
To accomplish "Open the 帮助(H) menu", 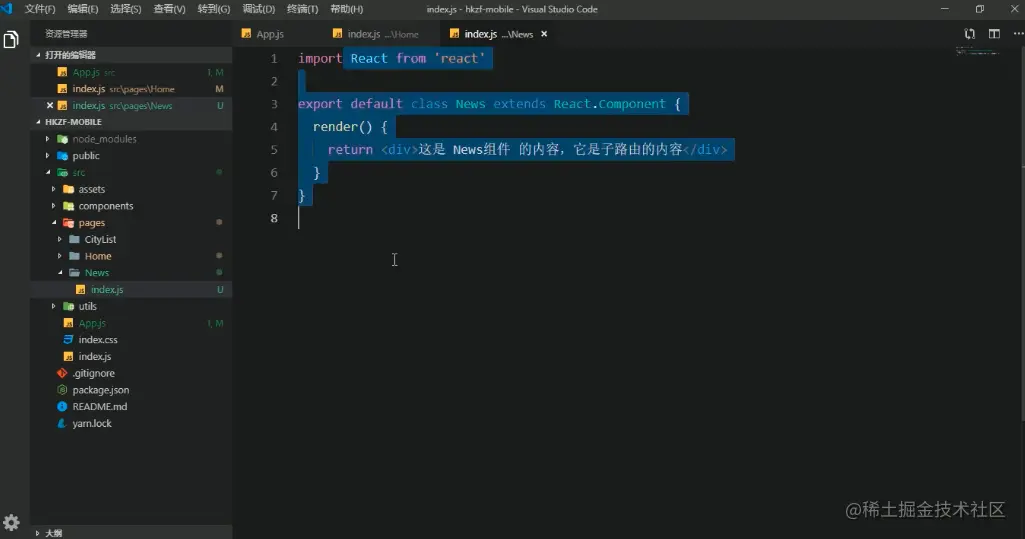I will (346, 9).
